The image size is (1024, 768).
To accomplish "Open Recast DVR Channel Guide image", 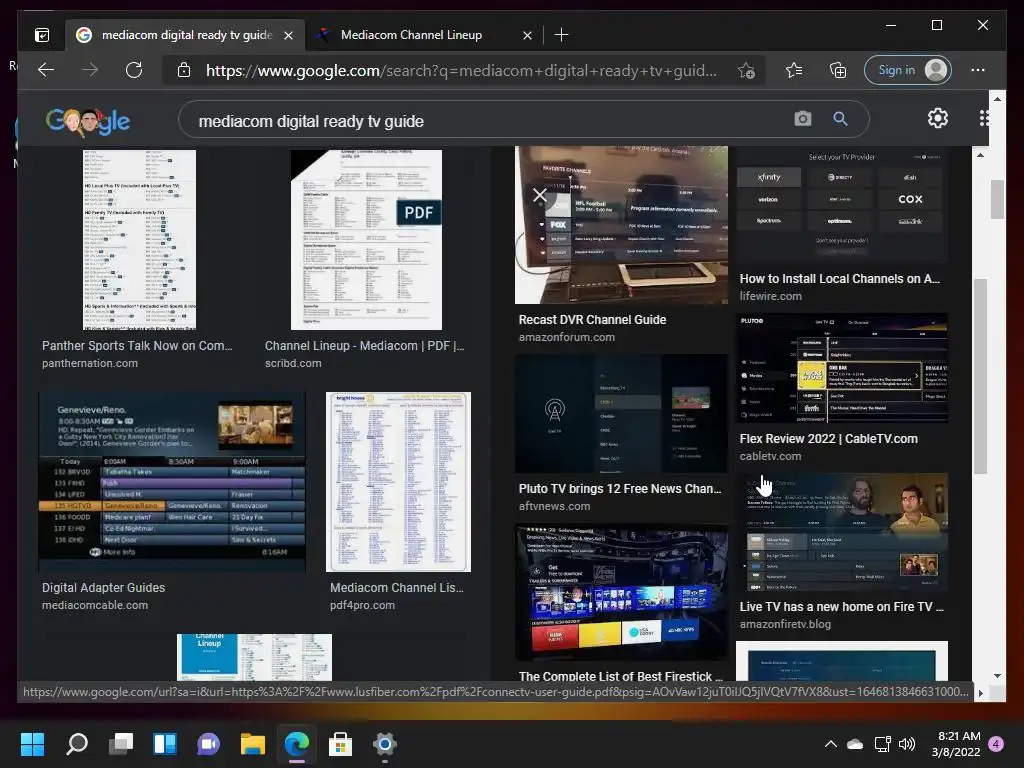I will (x=621, y=225).
